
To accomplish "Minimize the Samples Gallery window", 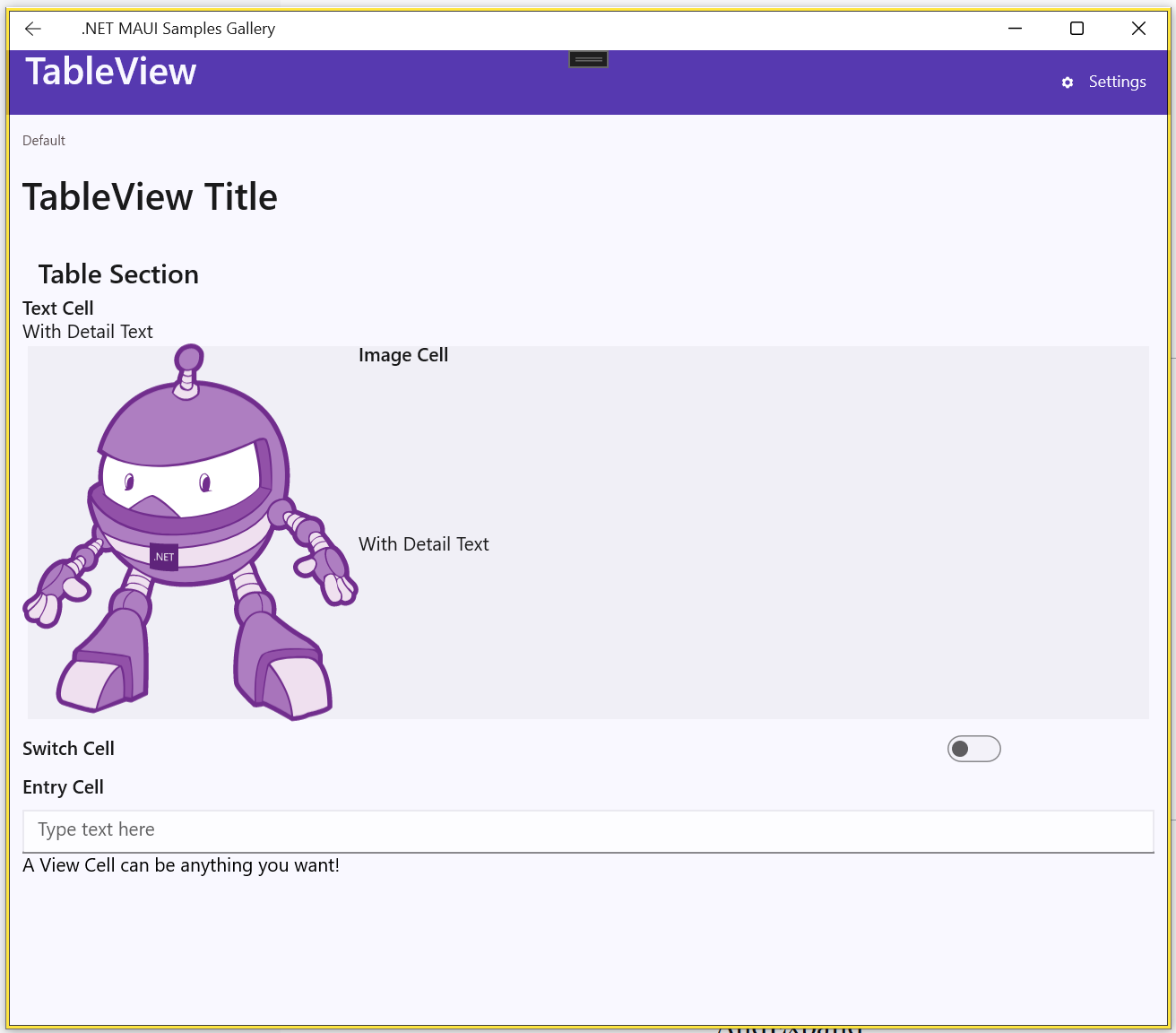I will (x=1015, y=29).
